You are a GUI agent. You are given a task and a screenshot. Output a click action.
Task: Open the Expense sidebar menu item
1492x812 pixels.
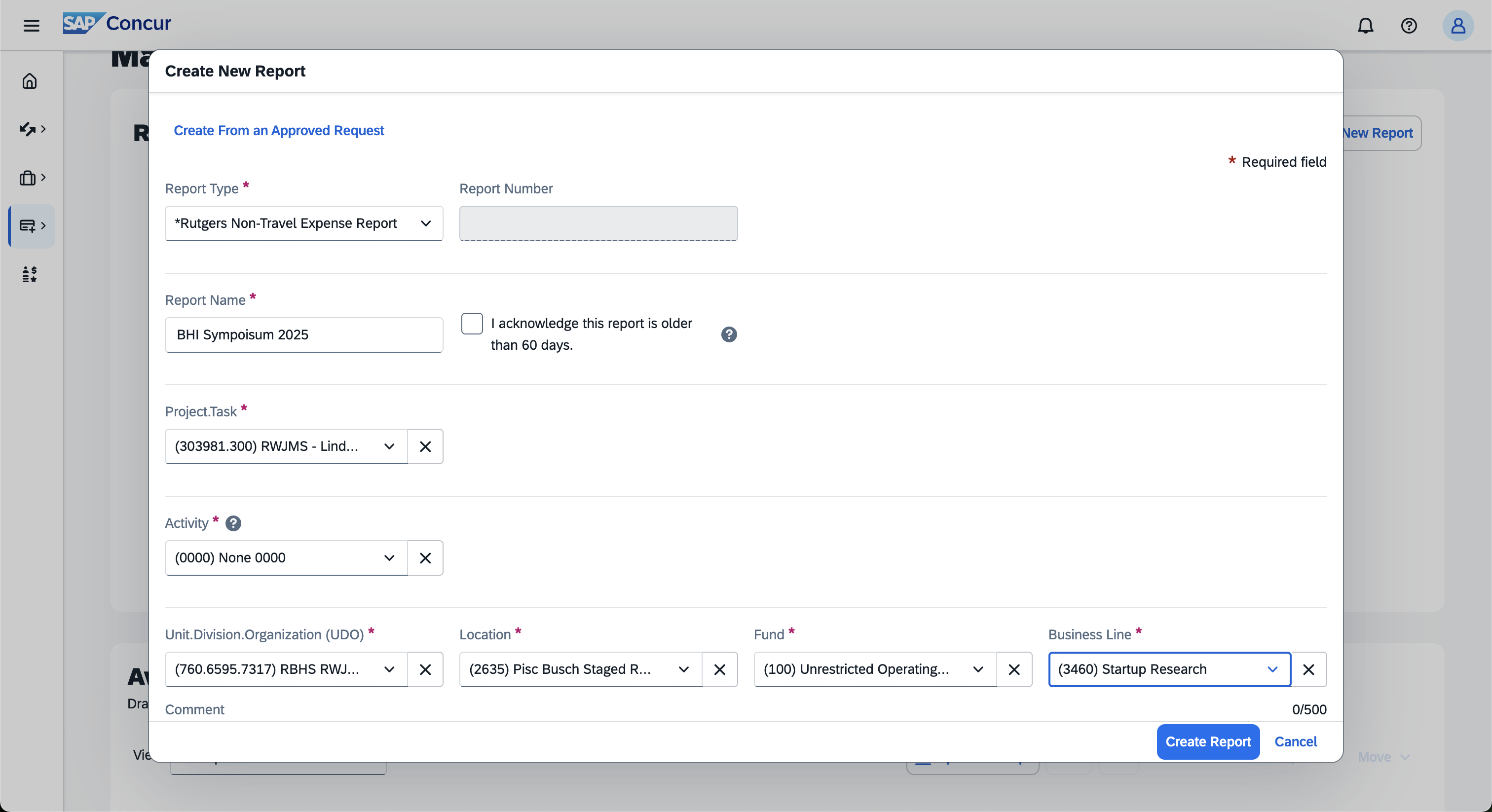tap(31, 225)
